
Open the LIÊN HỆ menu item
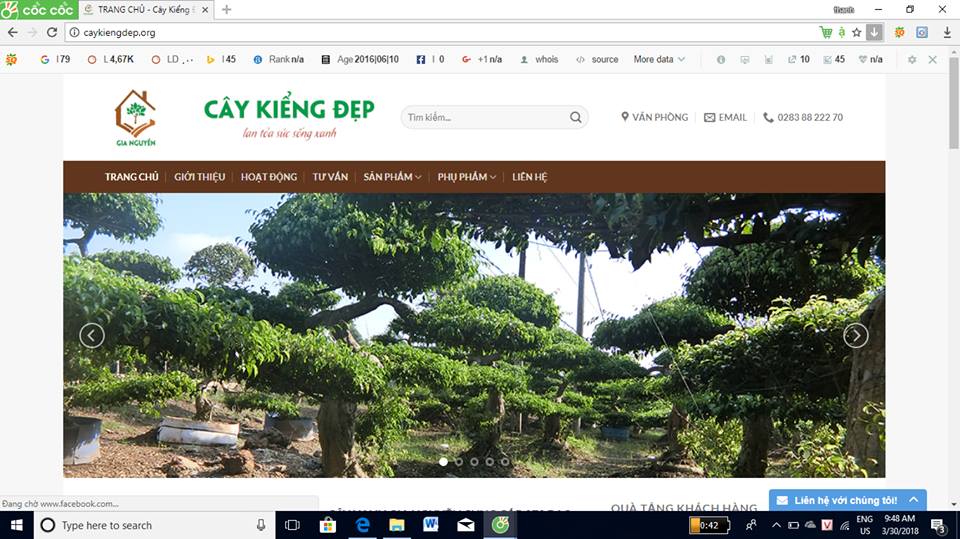tap(529, 177)
